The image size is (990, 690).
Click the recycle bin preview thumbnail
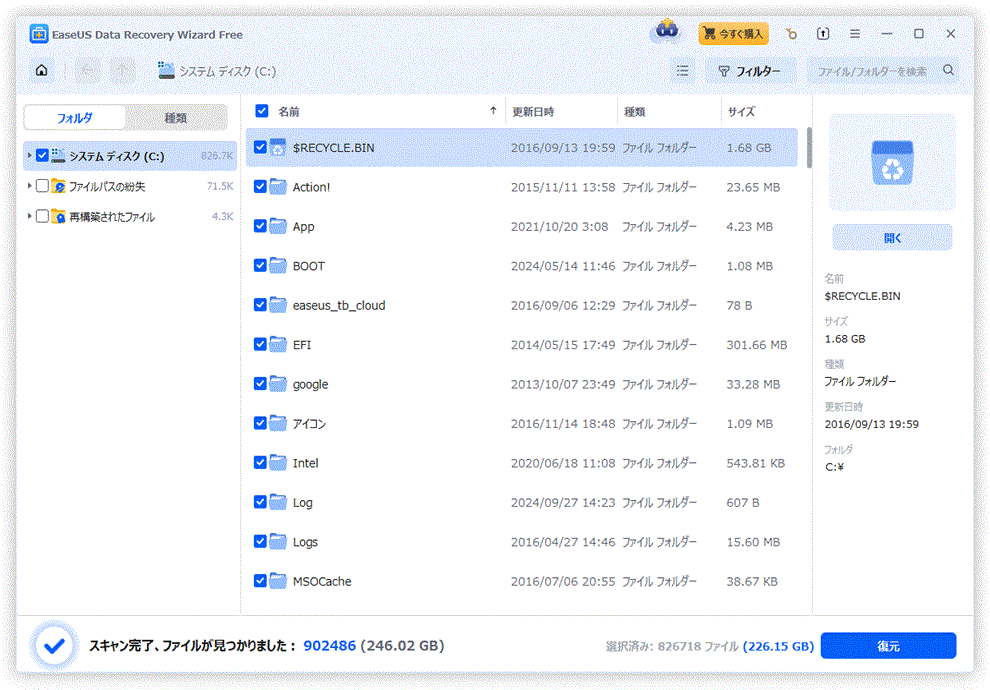892,163
